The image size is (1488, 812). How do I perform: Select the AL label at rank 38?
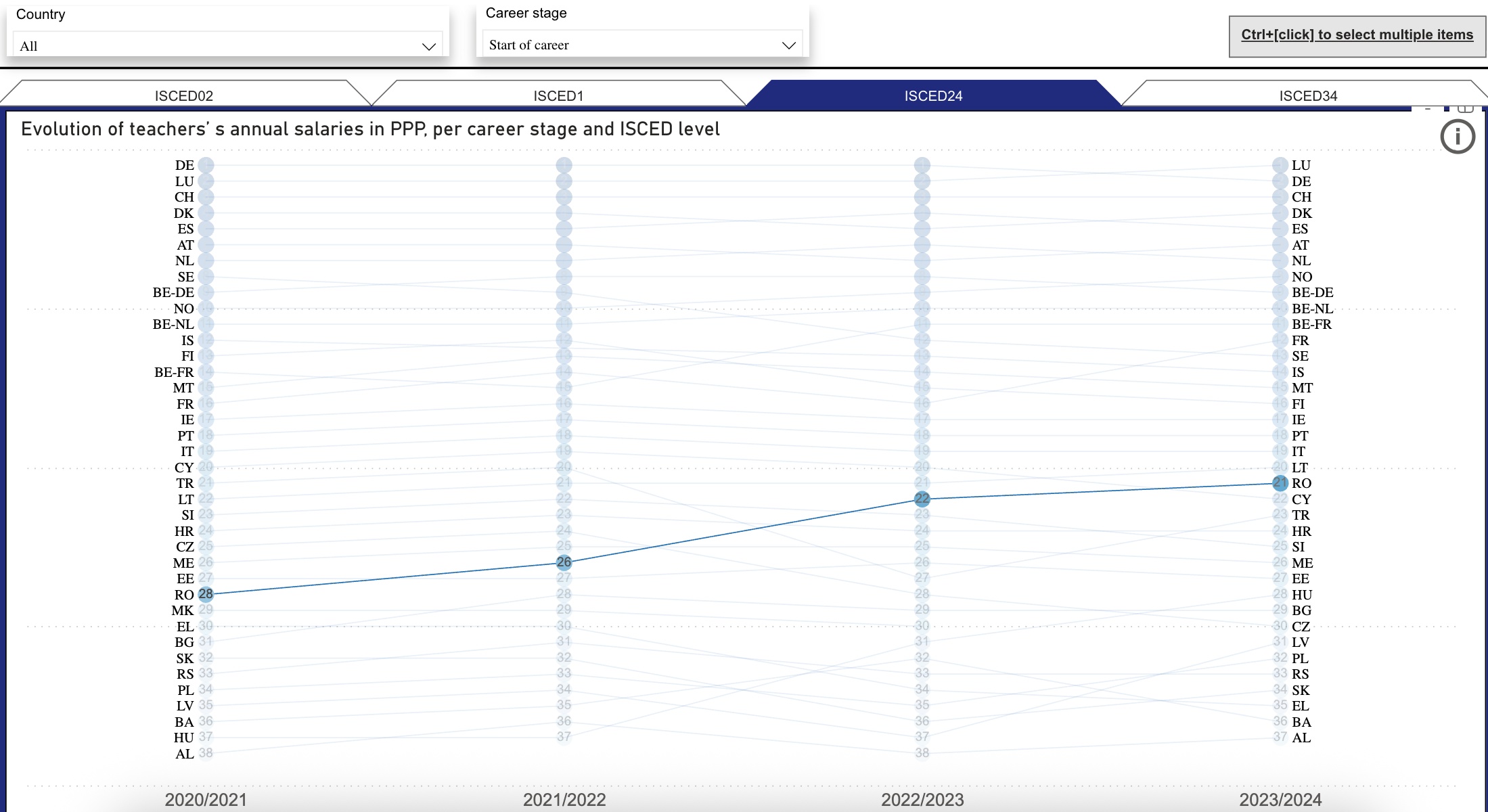click(185, 754)
